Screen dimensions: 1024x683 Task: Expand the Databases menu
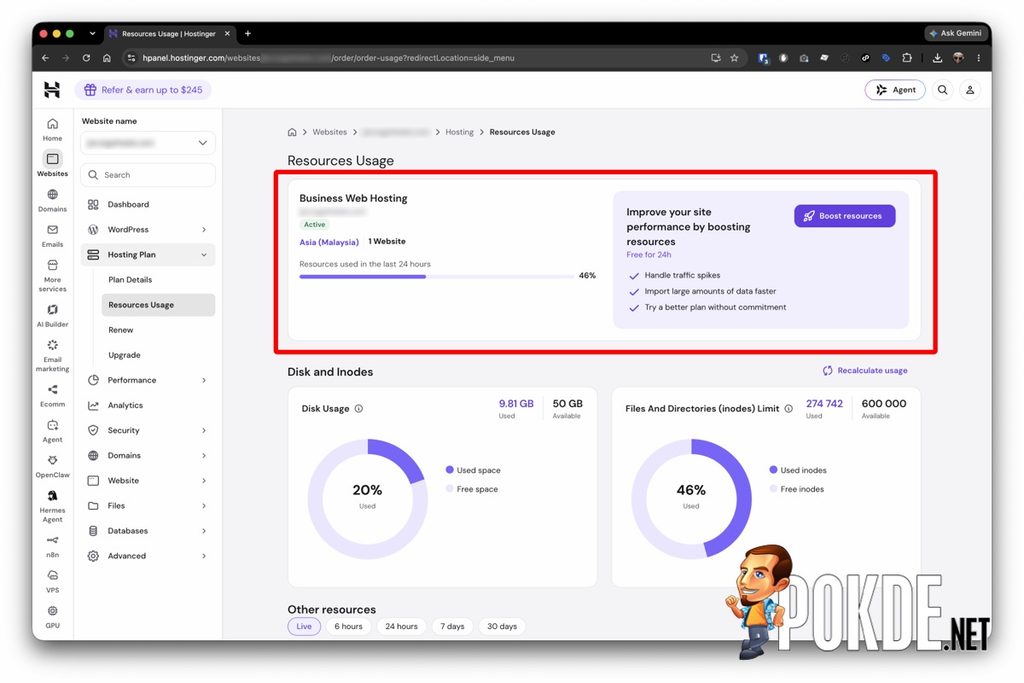tap(148, 531)
